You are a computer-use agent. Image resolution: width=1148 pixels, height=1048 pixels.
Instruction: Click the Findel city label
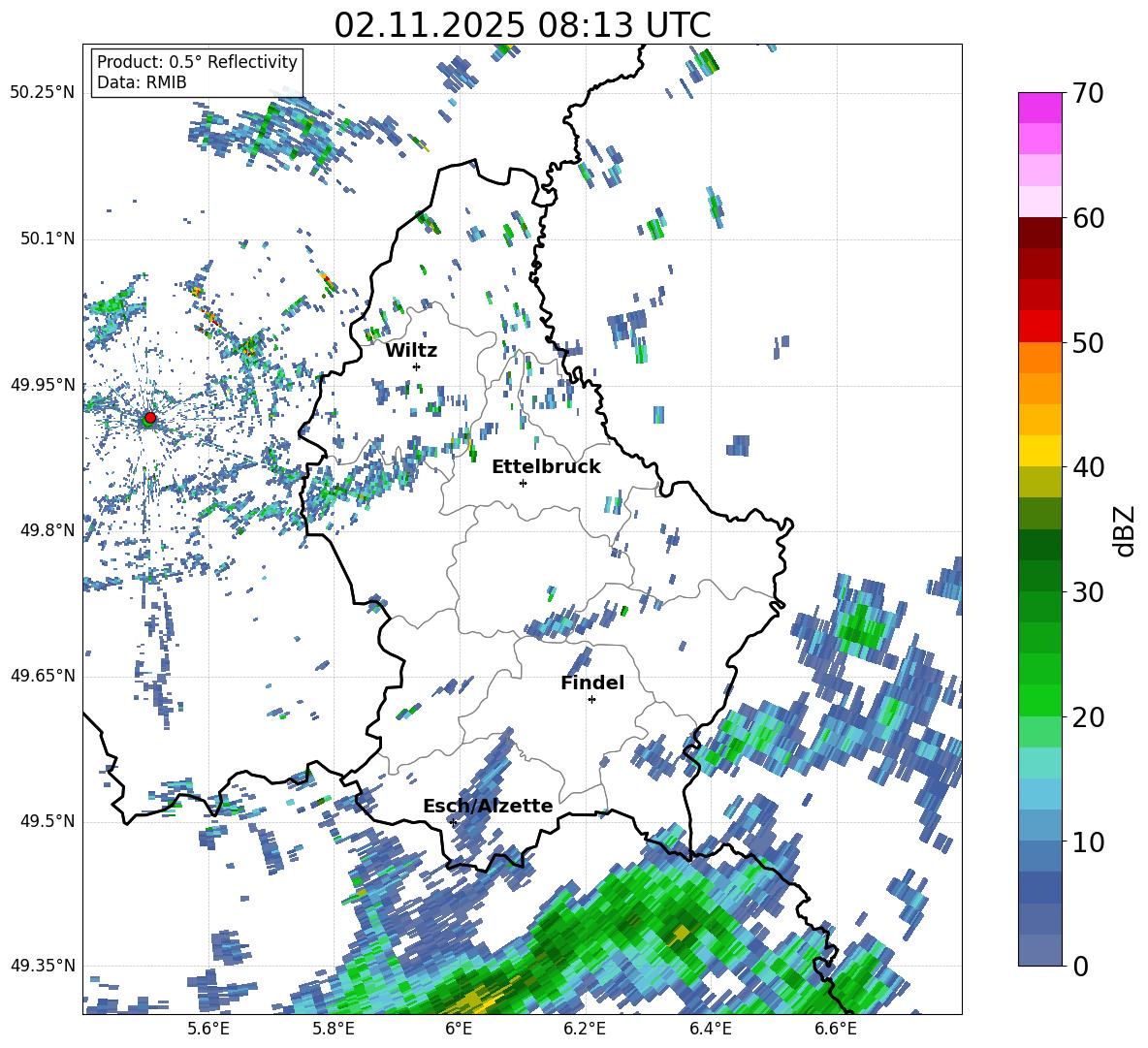pos(592,683)
